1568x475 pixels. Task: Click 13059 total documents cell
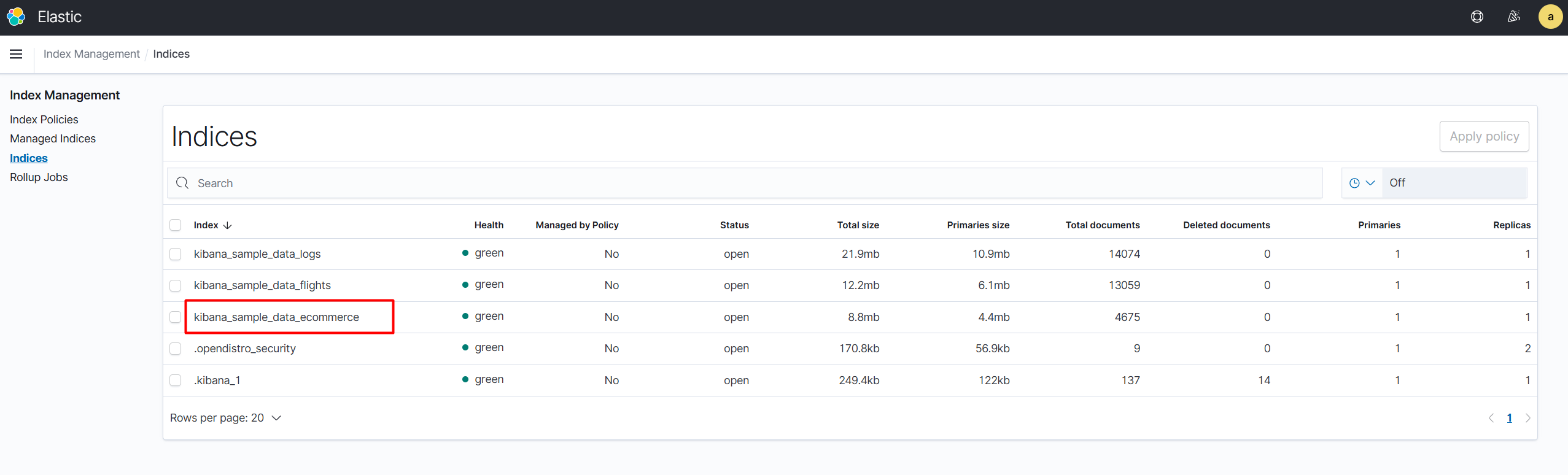pos(1124,285)
